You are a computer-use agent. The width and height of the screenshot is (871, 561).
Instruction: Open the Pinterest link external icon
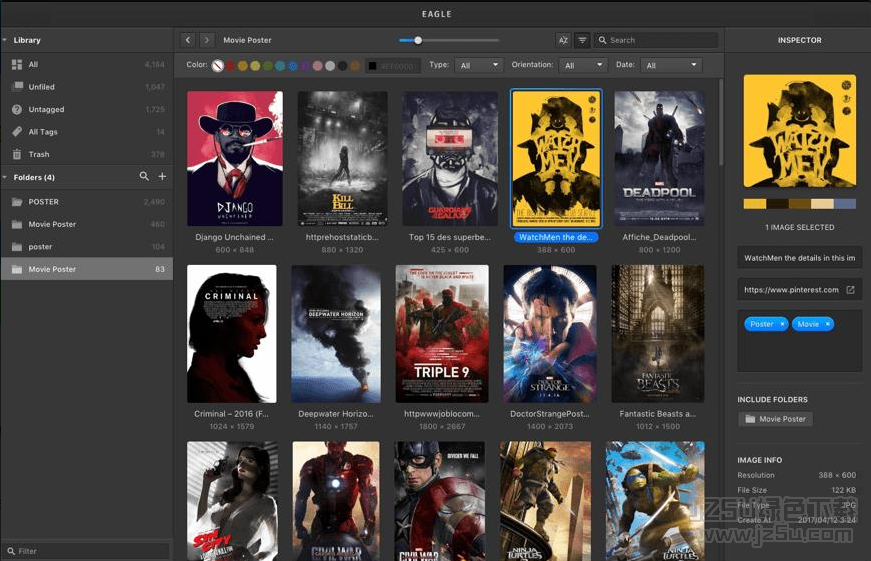850,290
